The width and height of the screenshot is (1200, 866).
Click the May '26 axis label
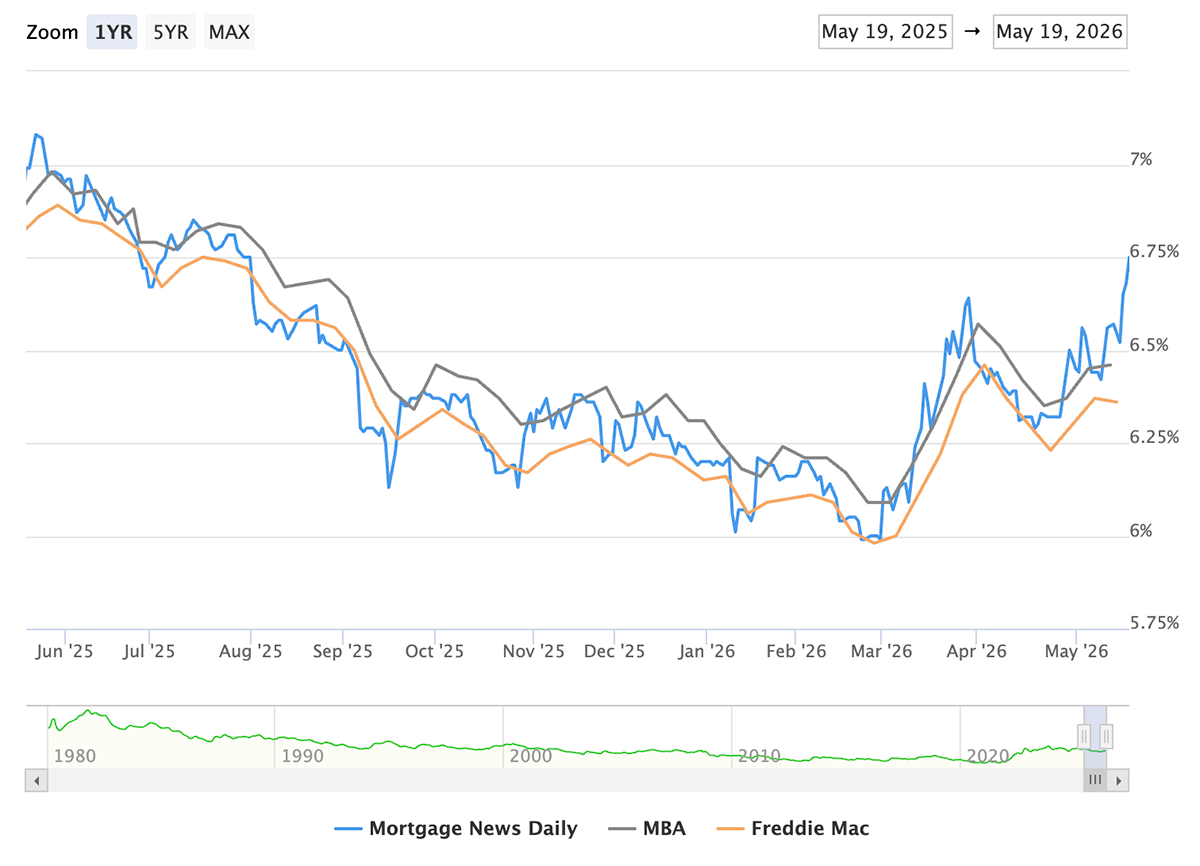1075,651
